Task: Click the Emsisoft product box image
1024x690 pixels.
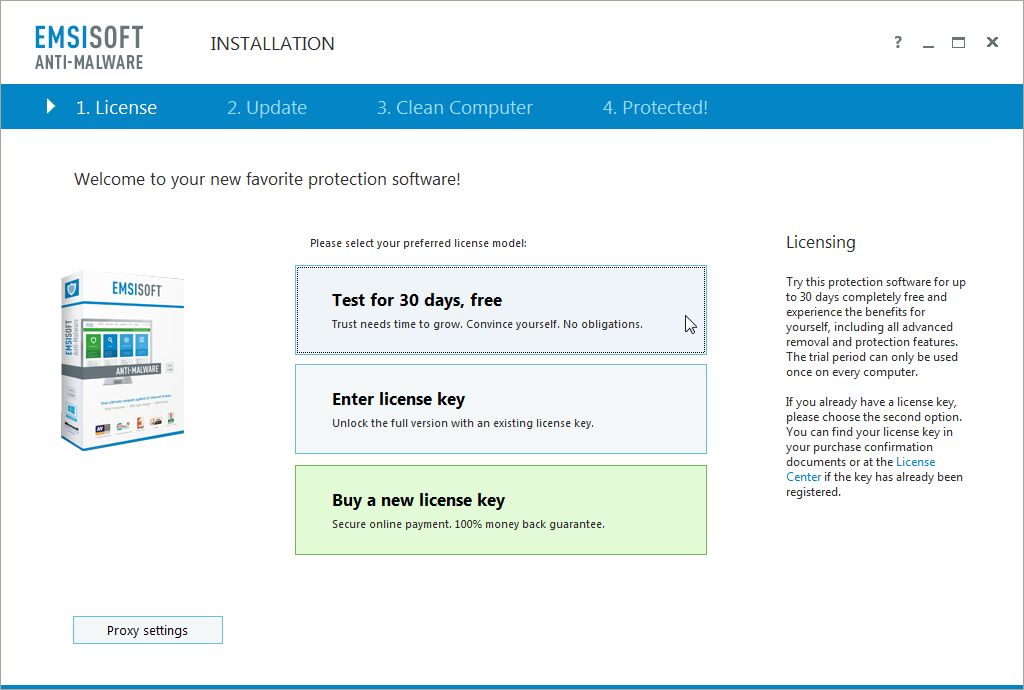Action: click(122, 358)
